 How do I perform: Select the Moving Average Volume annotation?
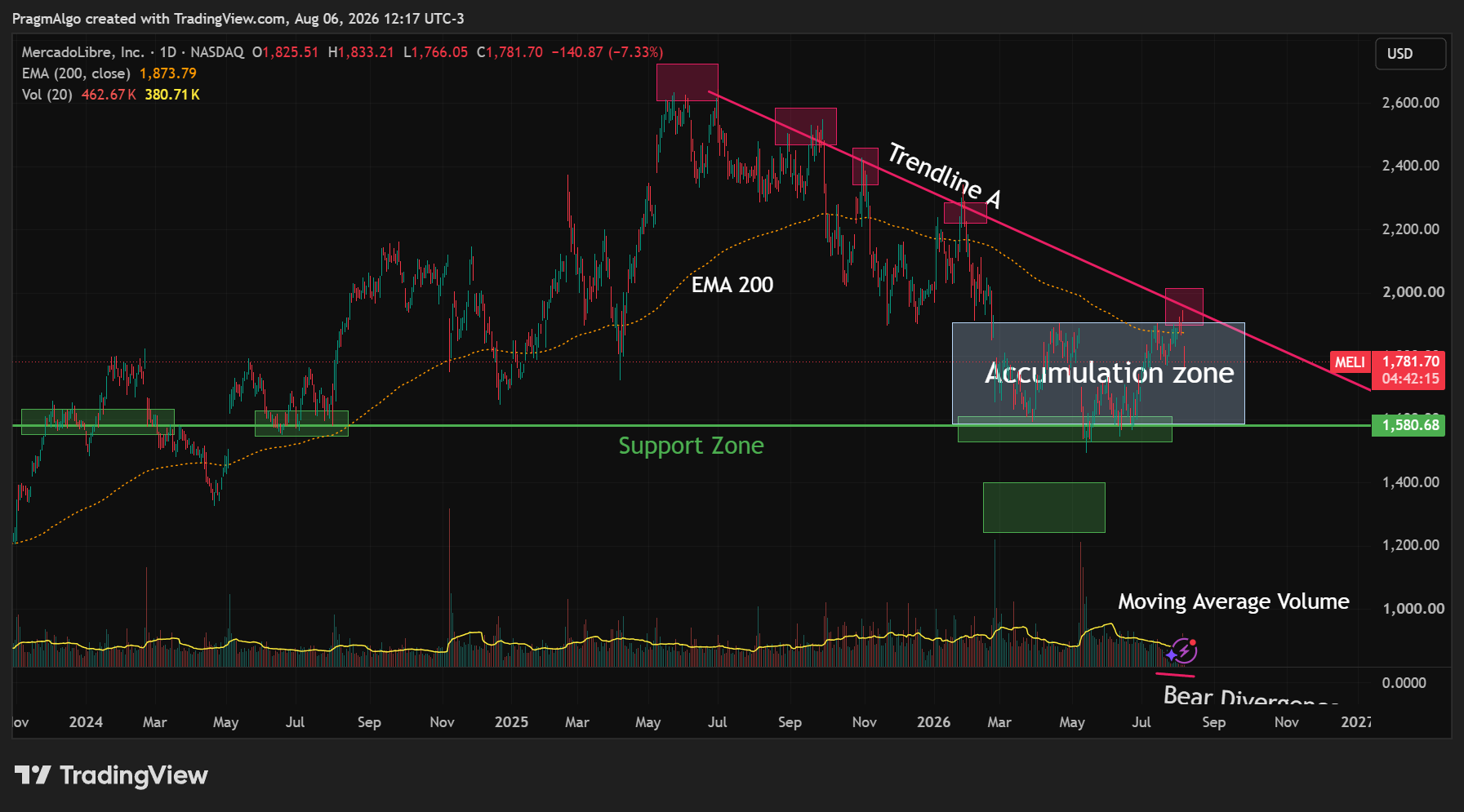coord(1234,602)
